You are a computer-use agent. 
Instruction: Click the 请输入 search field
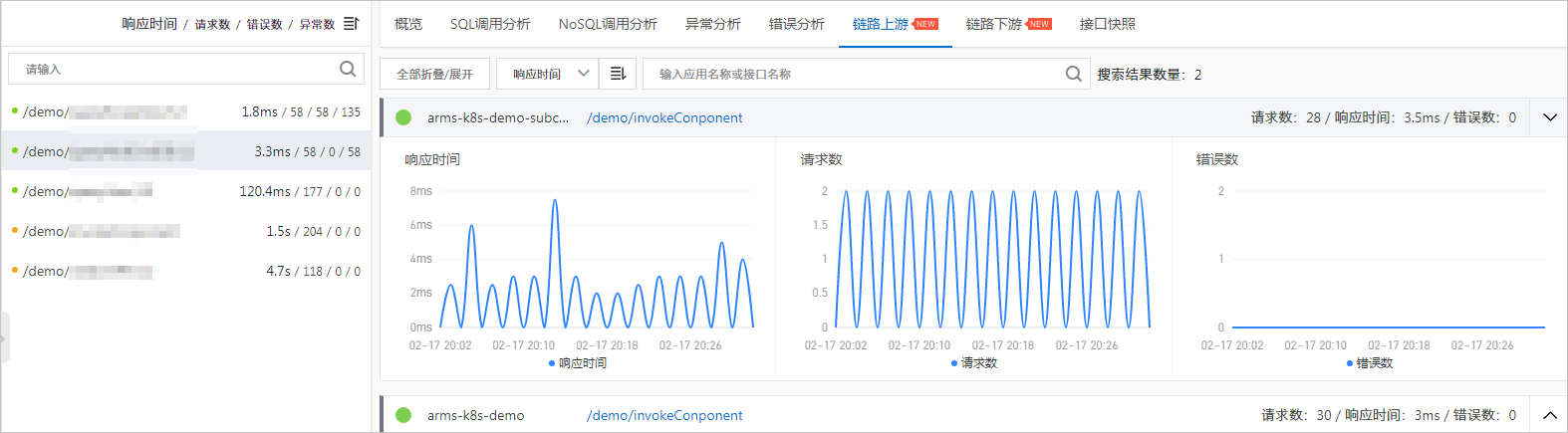pos(185,69)
